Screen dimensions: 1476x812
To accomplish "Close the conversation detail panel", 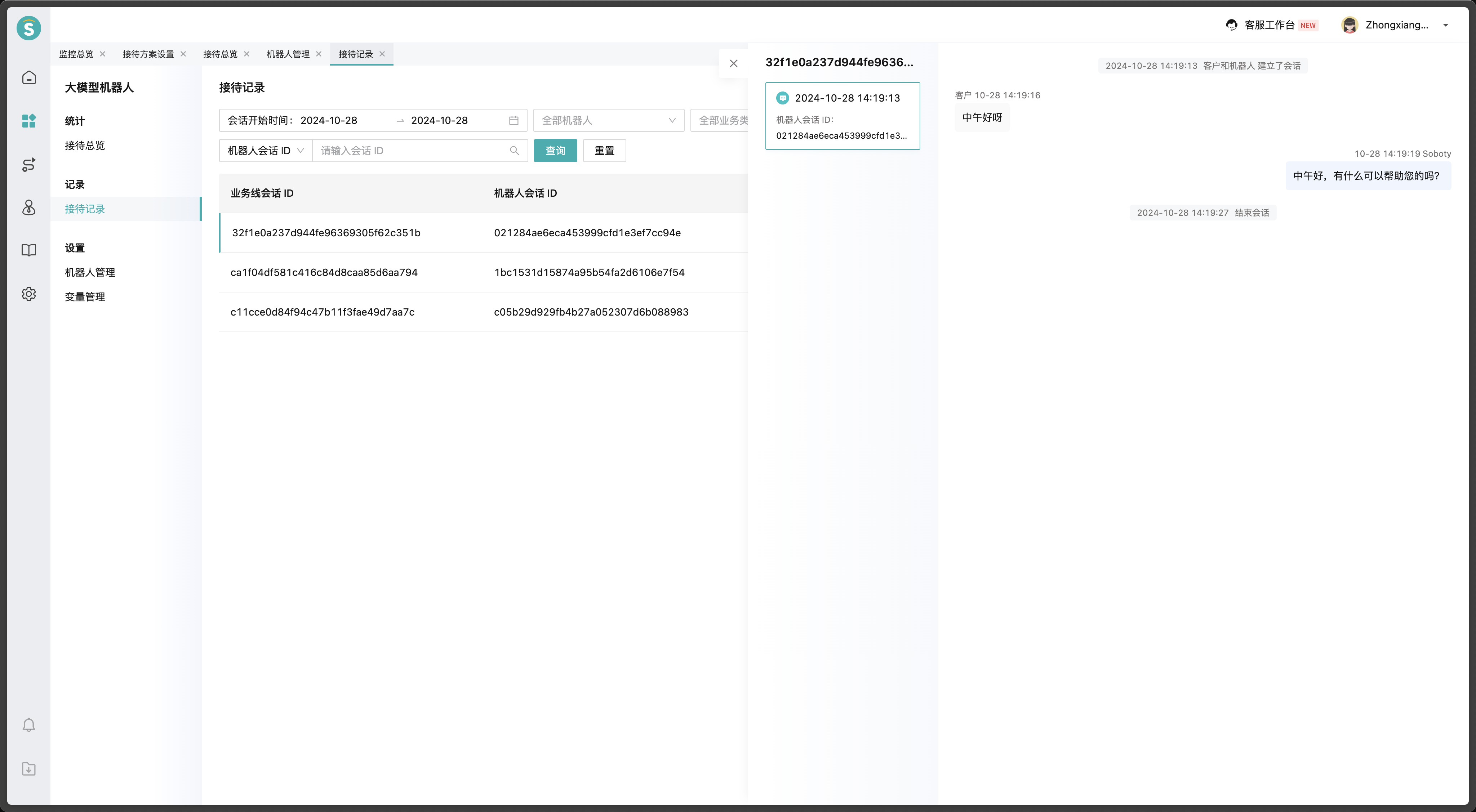I will click(x=733, y=63).
